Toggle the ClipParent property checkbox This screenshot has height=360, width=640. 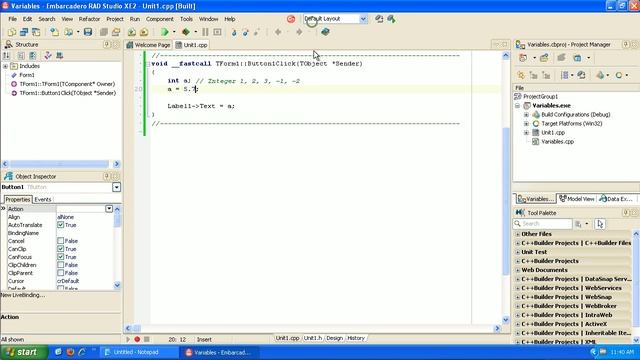(x=60, y=273)
